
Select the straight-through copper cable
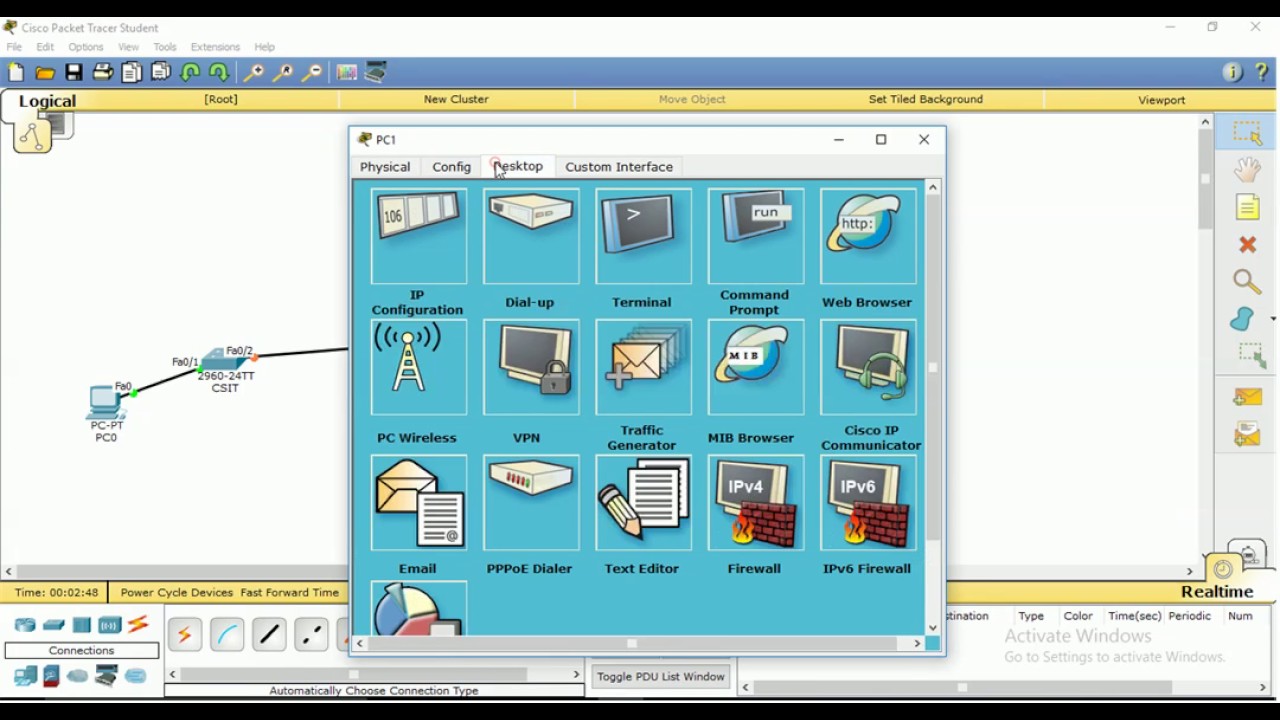coord(269,634)
